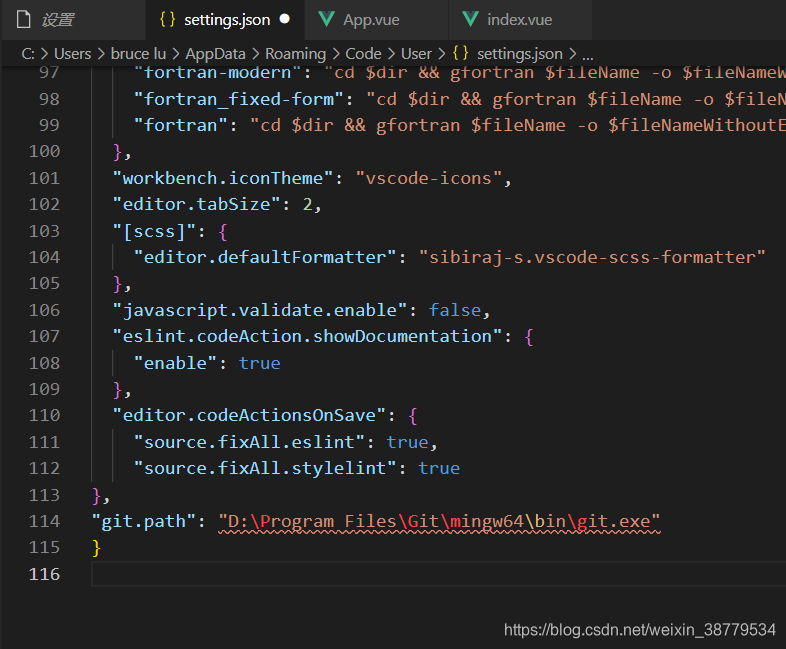Open the bruce lu breadcrumb segment
The width and height of the screenshot is (786, 649).
(138, 54)
